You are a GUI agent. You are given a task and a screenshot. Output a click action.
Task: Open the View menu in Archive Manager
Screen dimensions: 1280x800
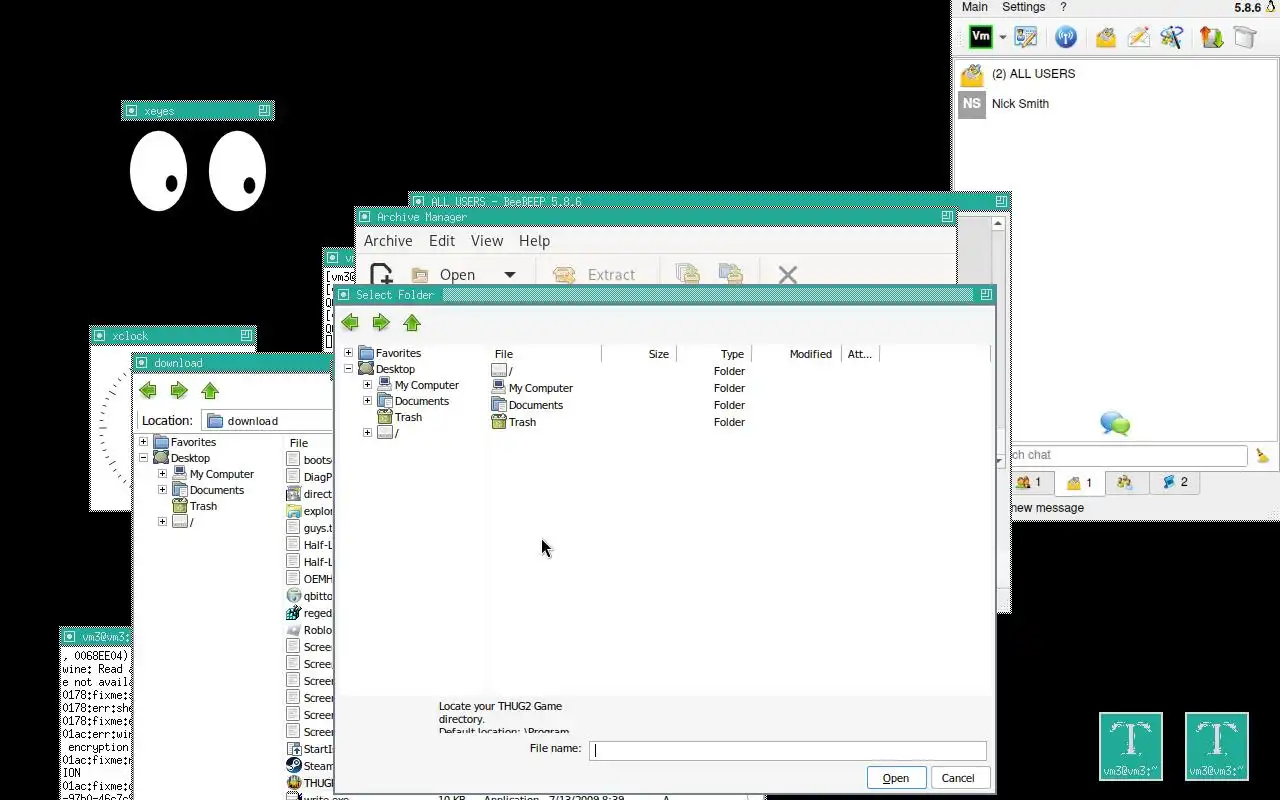(x=487, y=241)
